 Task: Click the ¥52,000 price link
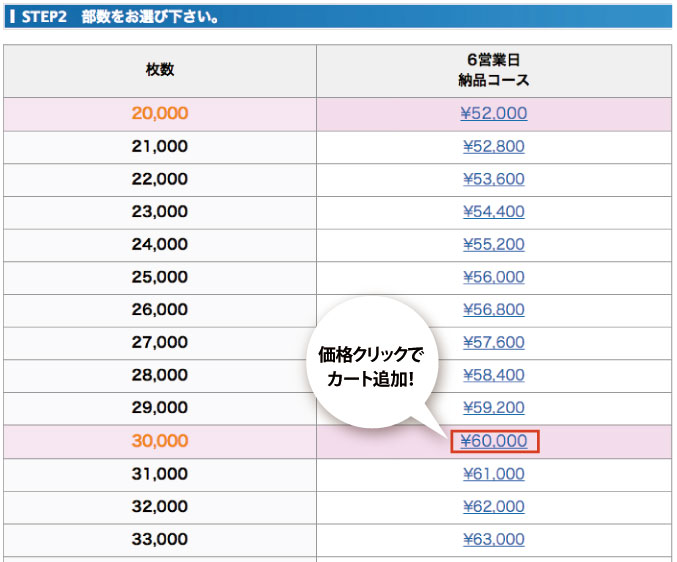pyautogui.click(x=494, y=114)
